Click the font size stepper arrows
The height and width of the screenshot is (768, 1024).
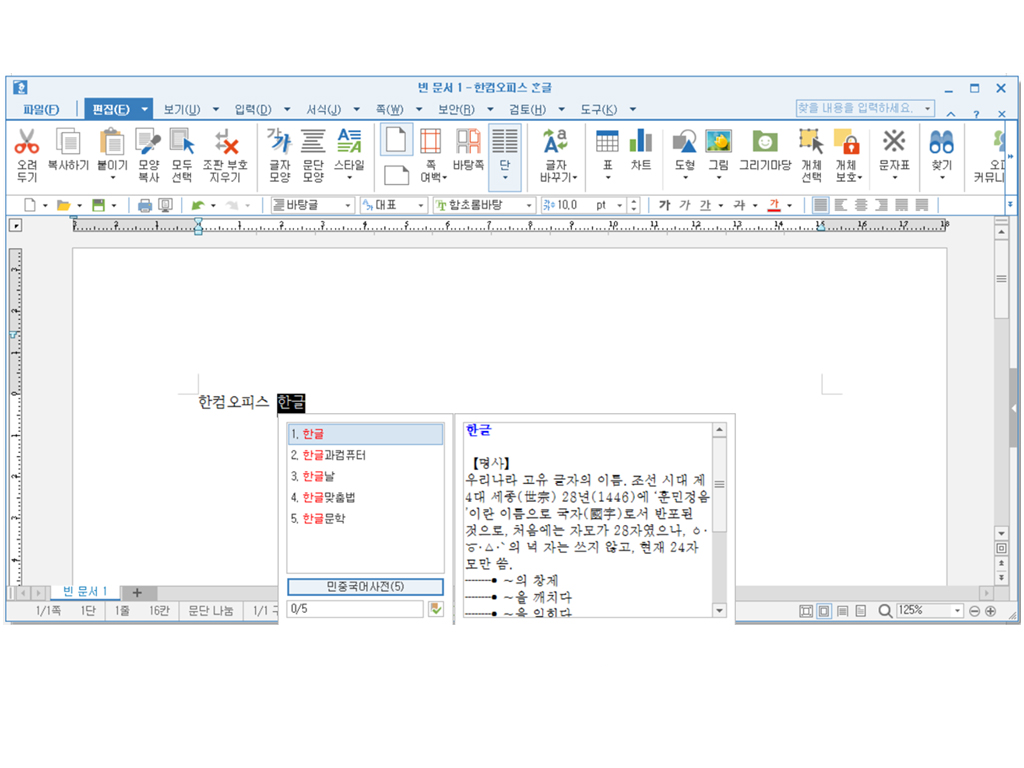click(633, 206)
